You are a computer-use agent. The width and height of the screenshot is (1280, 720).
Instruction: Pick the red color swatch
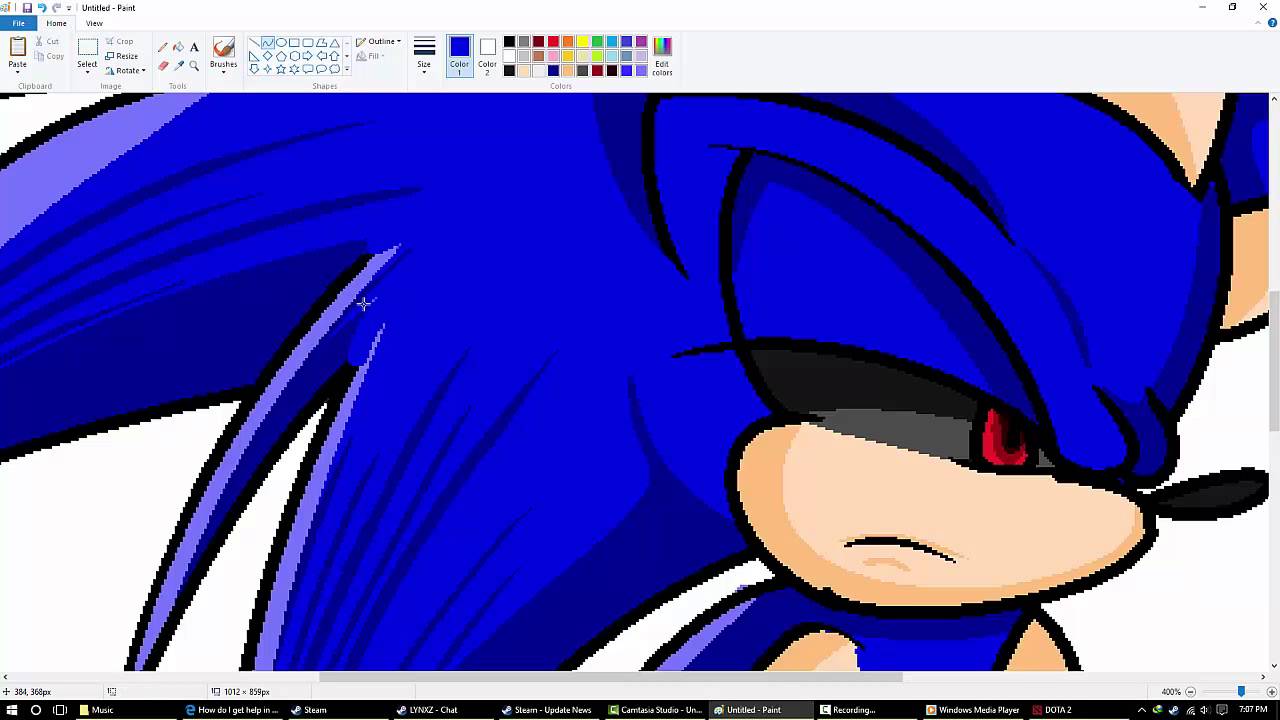coord(553,42)
